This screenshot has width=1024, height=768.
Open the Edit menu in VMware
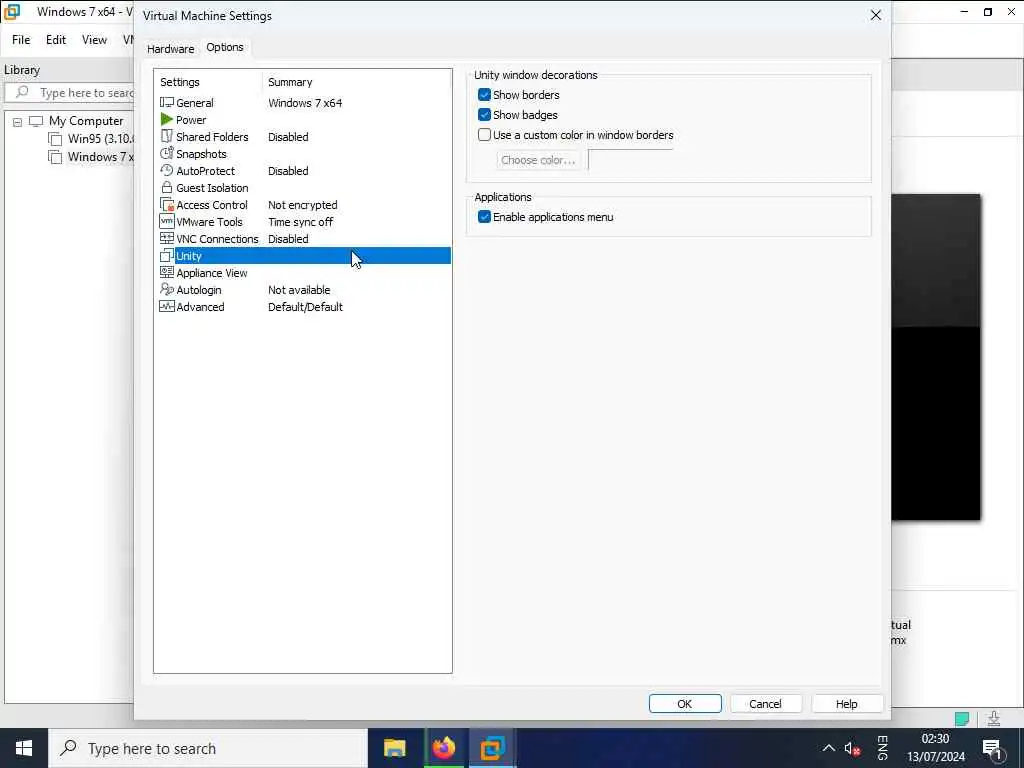56,40
